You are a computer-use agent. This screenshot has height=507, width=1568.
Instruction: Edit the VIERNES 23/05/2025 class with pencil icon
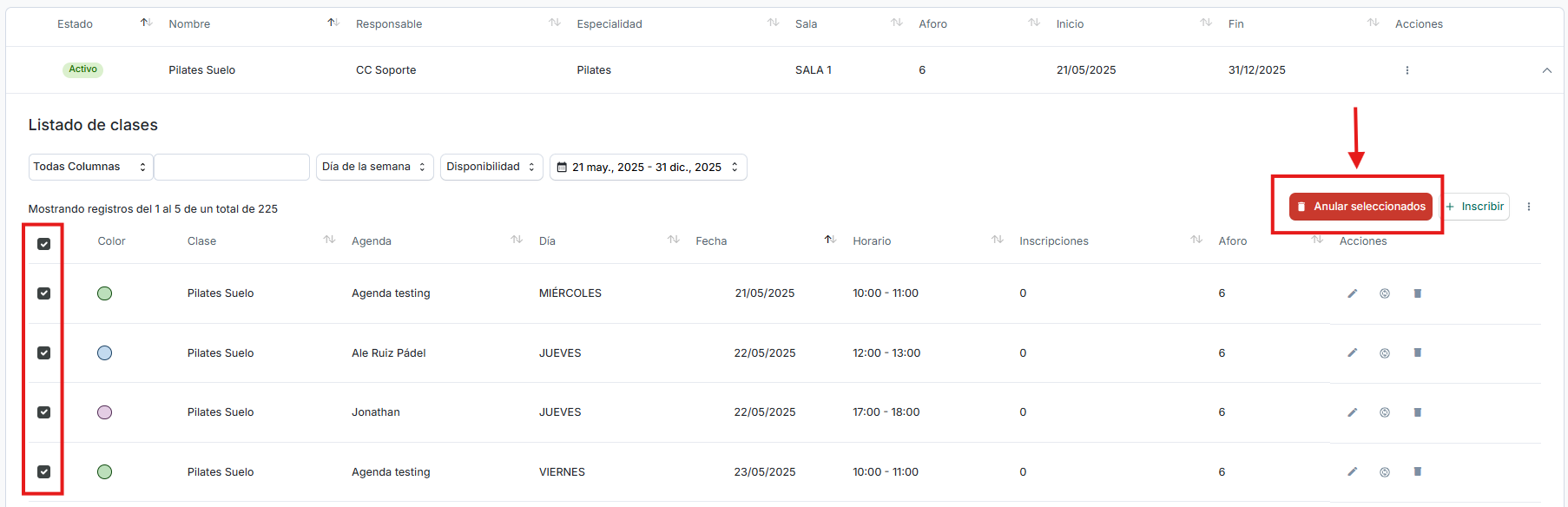pos(1352,471)
